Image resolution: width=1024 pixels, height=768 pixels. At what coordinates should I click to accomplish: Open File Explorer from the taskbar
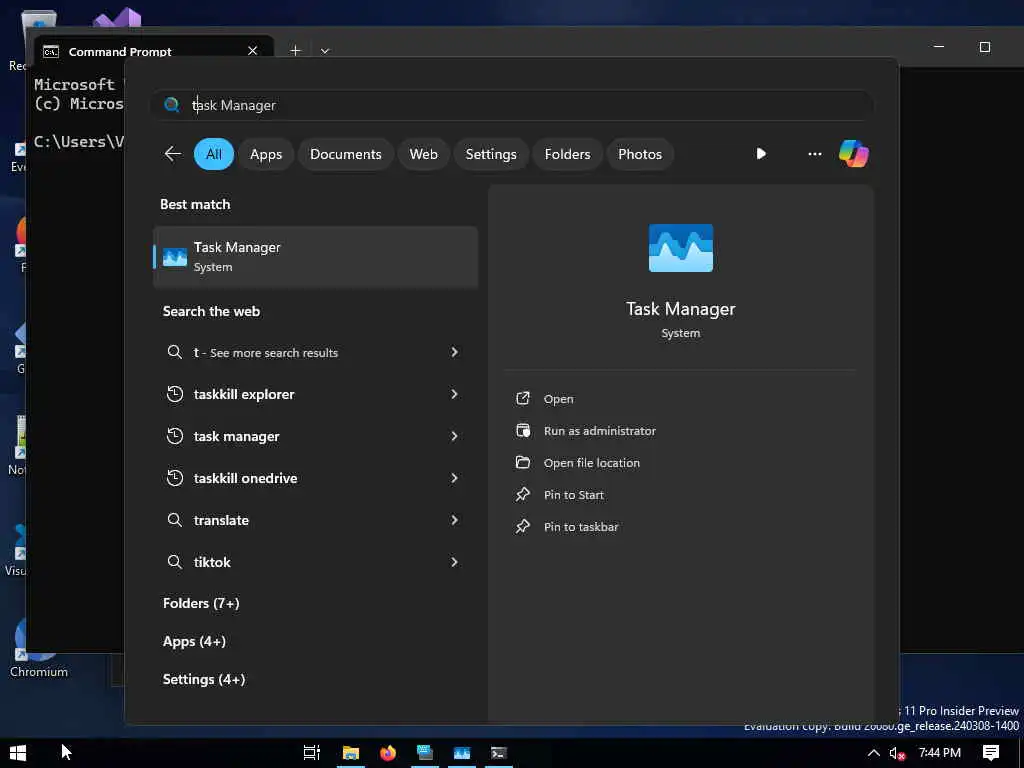pos(351,753)
